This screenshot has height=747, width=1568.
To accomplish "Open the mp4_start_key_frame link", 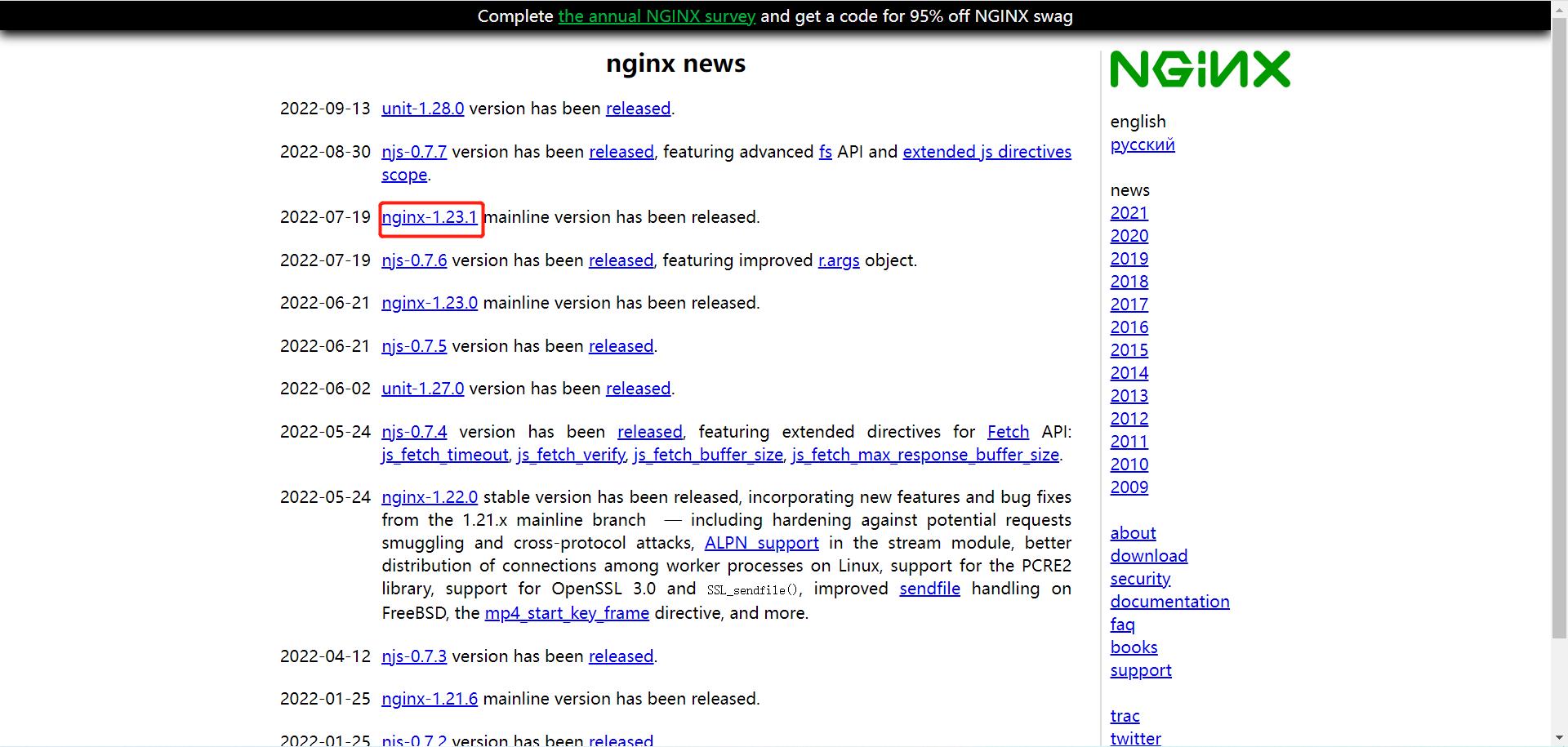I will coord(567,613).
